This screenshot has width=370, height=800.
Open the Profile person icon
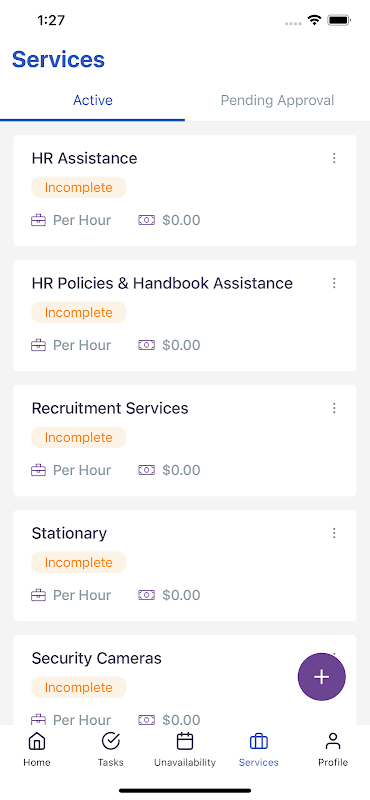(333, 741)
